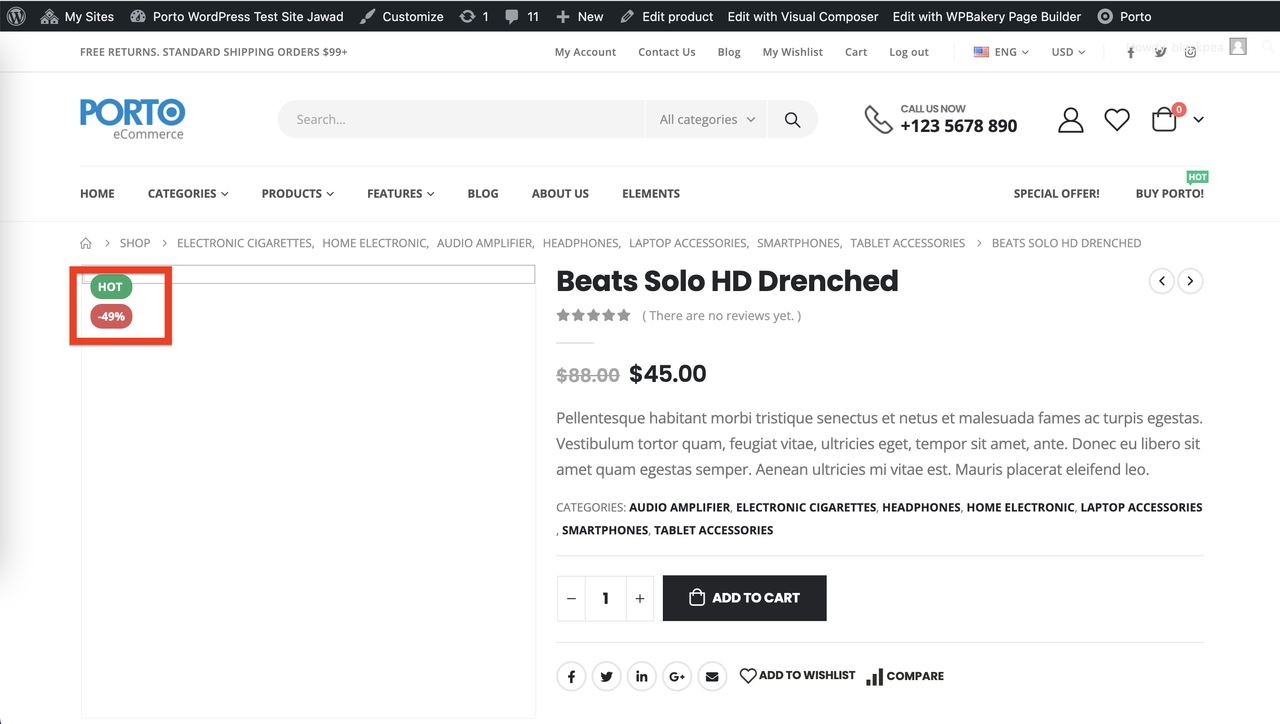Expand CATEGORIES main menu
Image resolution: width=1280 pixels, height=724 pixels.
[x=188, y=194]
